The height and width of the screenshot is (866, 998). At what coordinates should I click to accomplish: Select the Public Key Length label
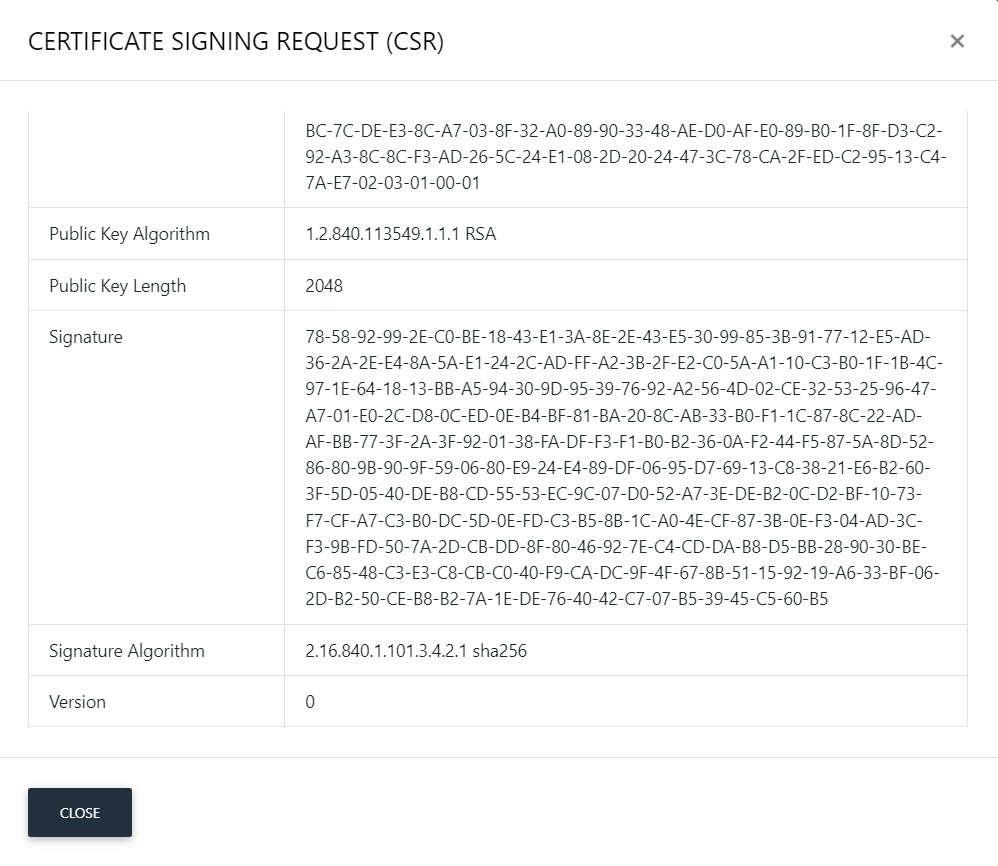click(x=118, y=286)
